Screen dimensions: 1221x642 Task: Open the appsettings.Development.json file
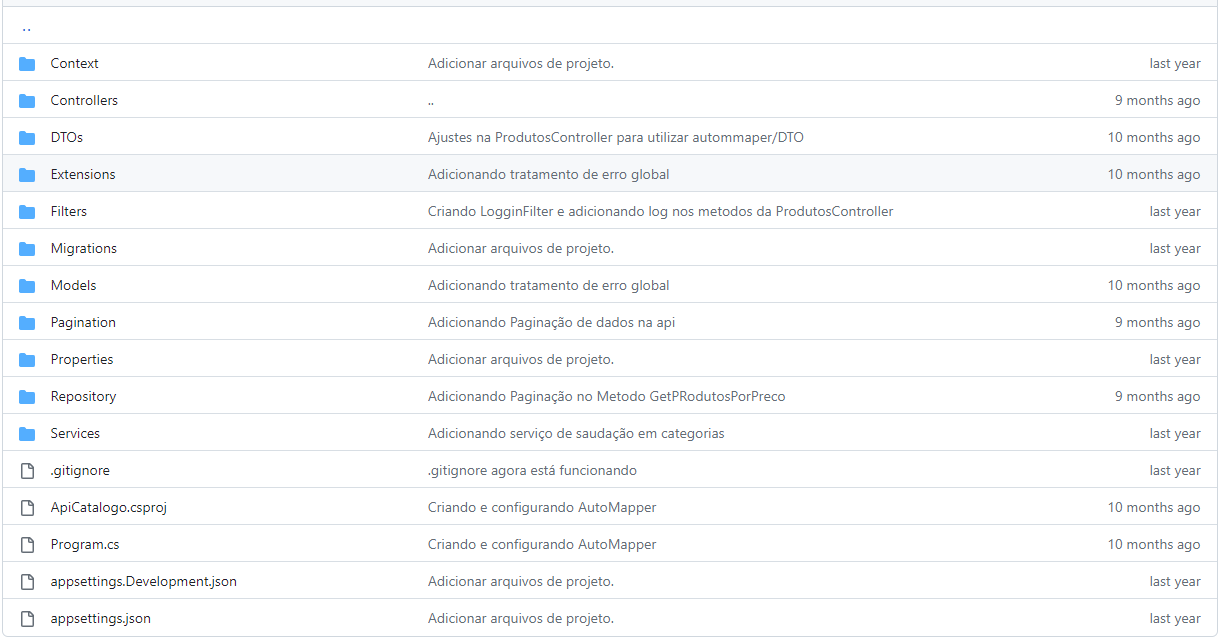[143, 581]
